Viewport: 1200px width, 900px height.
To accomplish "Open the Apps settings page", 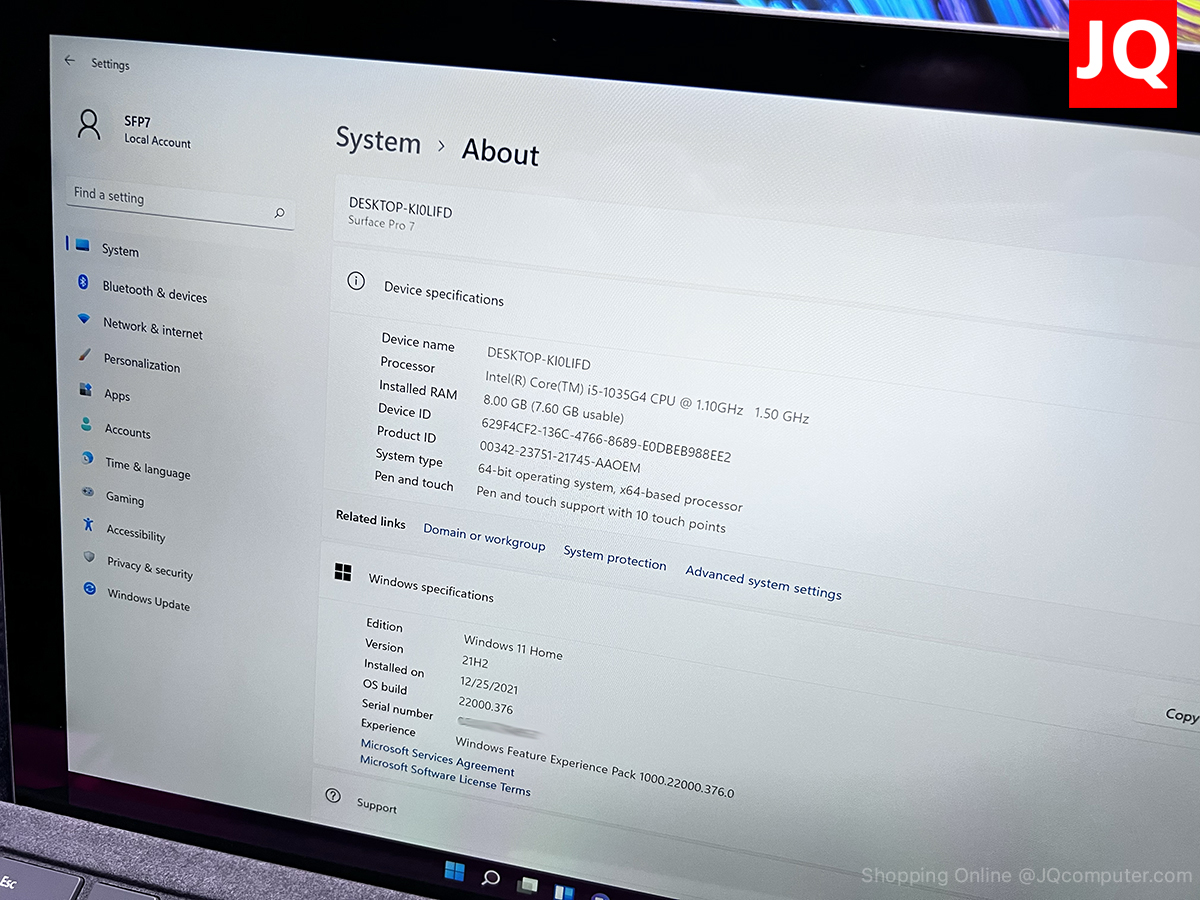I will click(x=116, y=395).
